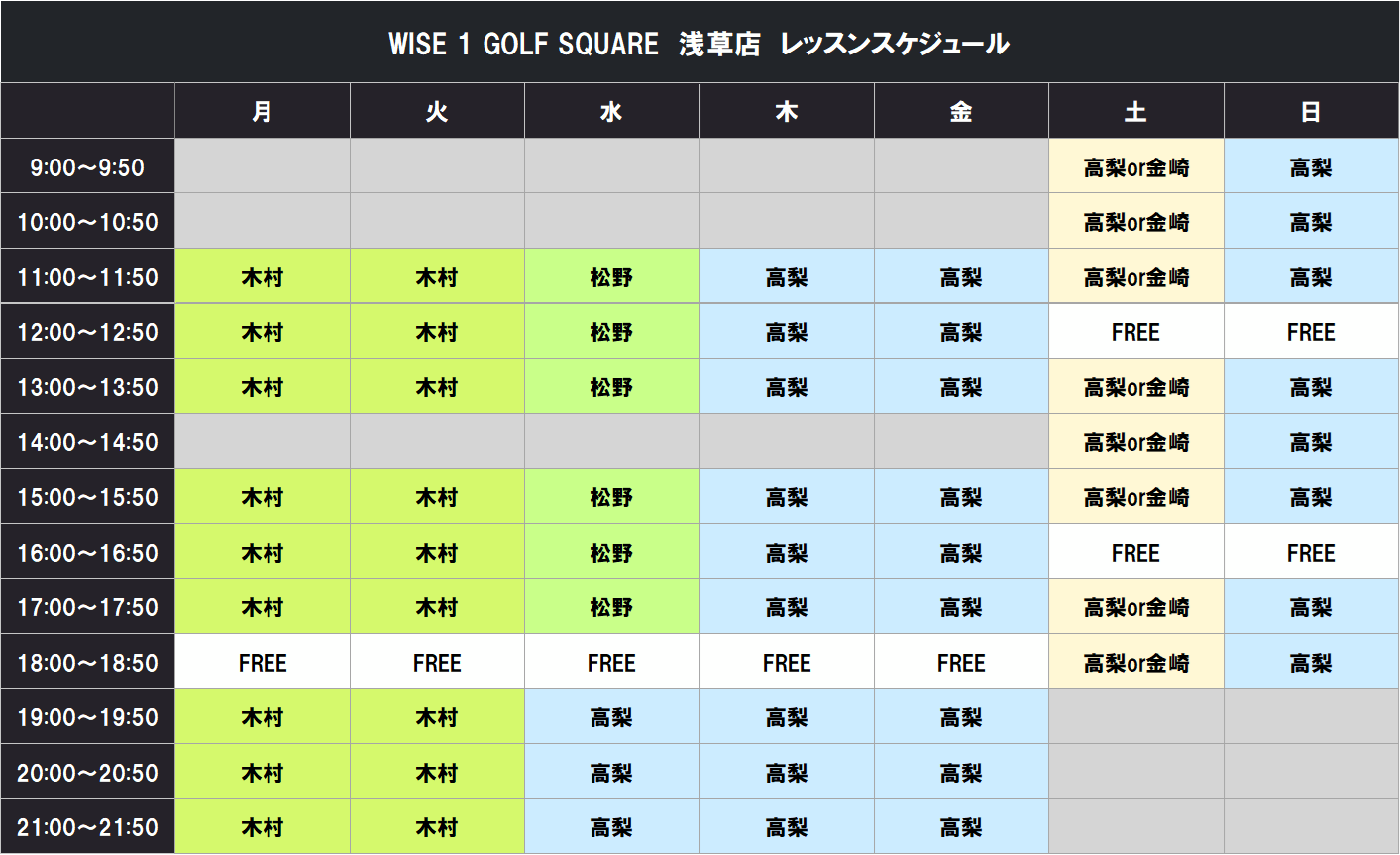
Task: Select the 土 column header
Action: pyautogui.click(x=1136, y=111)
